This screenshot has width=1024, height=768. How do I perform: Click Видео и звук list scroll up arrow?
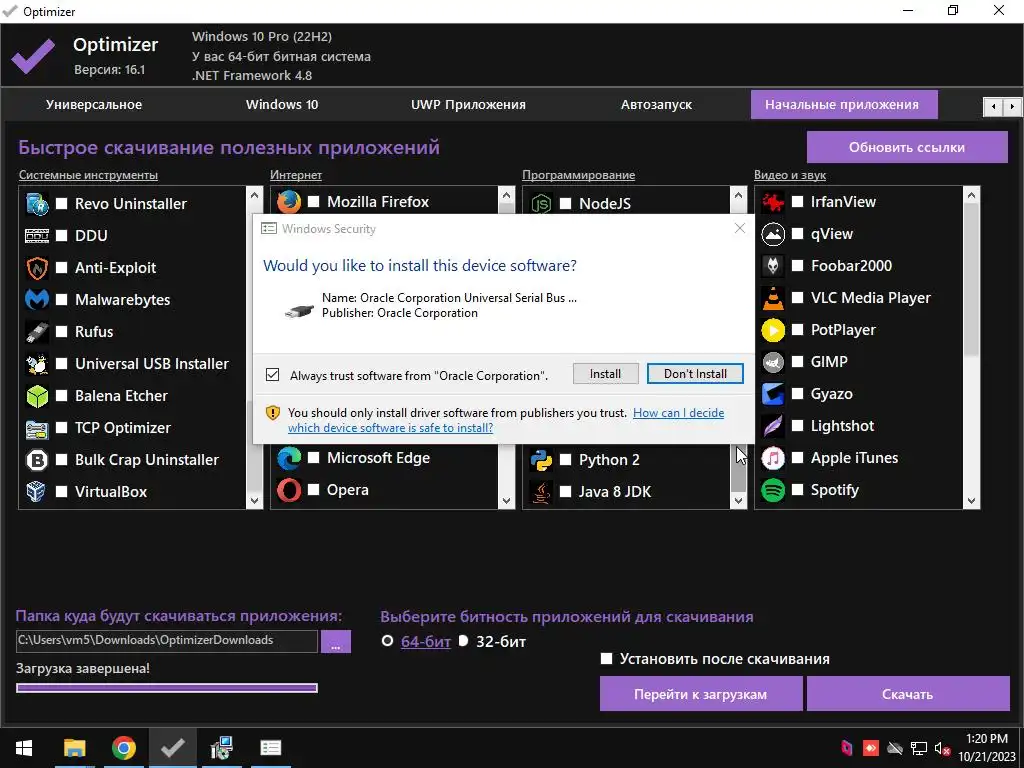click(971, 195)
